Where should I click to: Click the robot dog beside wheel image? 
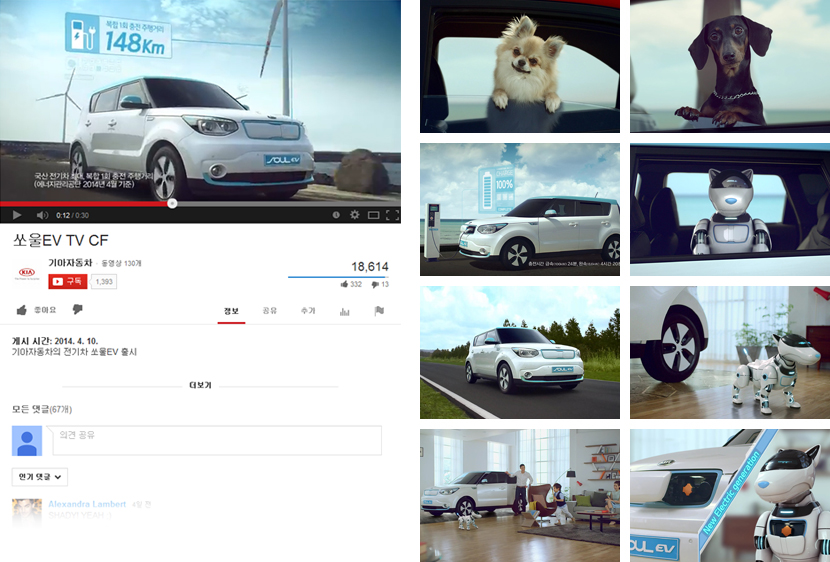(730, 352)
